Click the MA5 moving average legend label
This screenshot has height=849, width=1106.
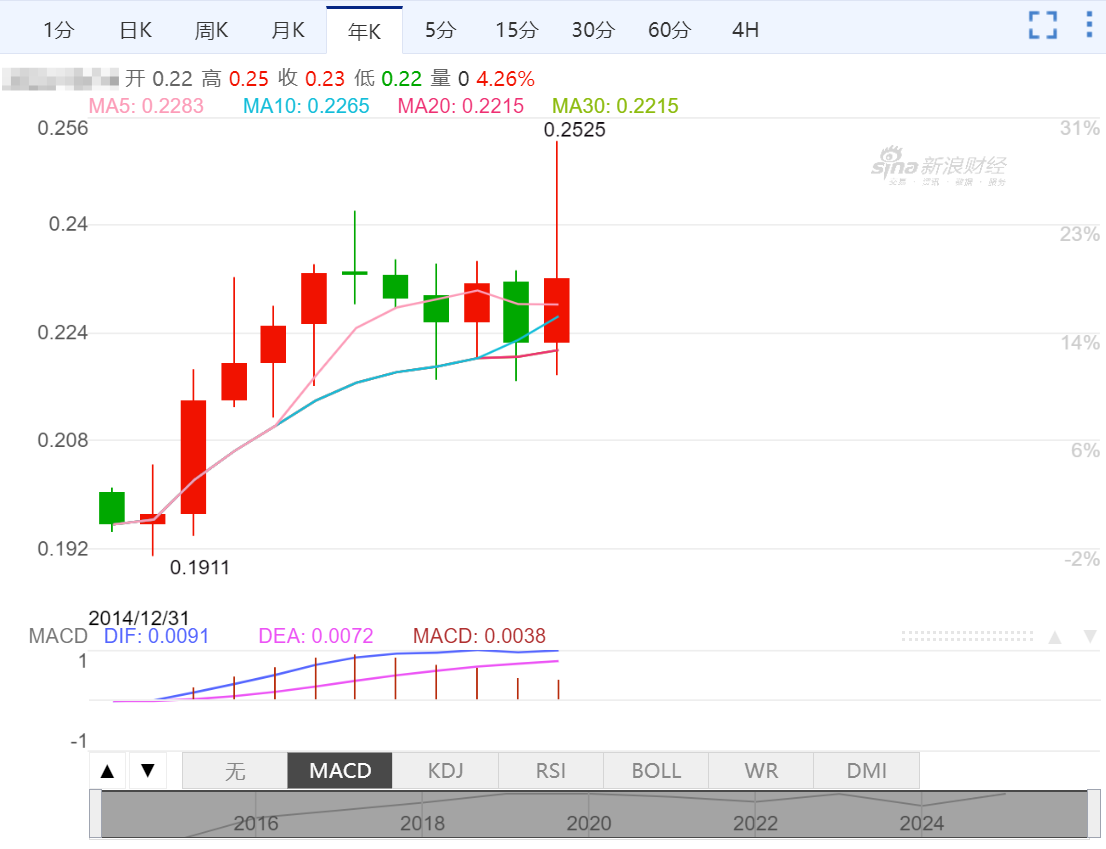tap(146, 106)
